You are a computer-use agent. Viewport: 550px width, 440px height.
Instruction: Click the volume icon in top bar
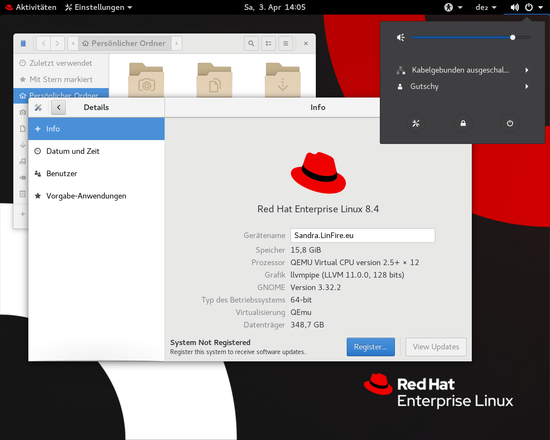pos(515,7)
